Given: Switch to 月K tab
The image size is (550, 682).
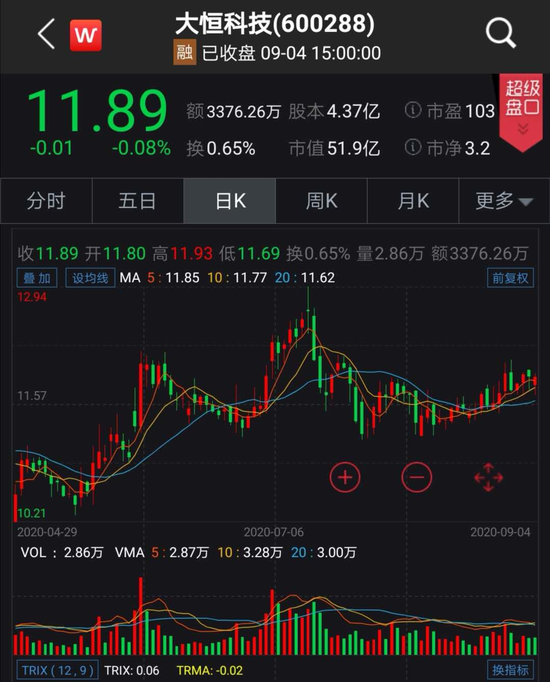Looking at the screenshot, I should (413, 201).
